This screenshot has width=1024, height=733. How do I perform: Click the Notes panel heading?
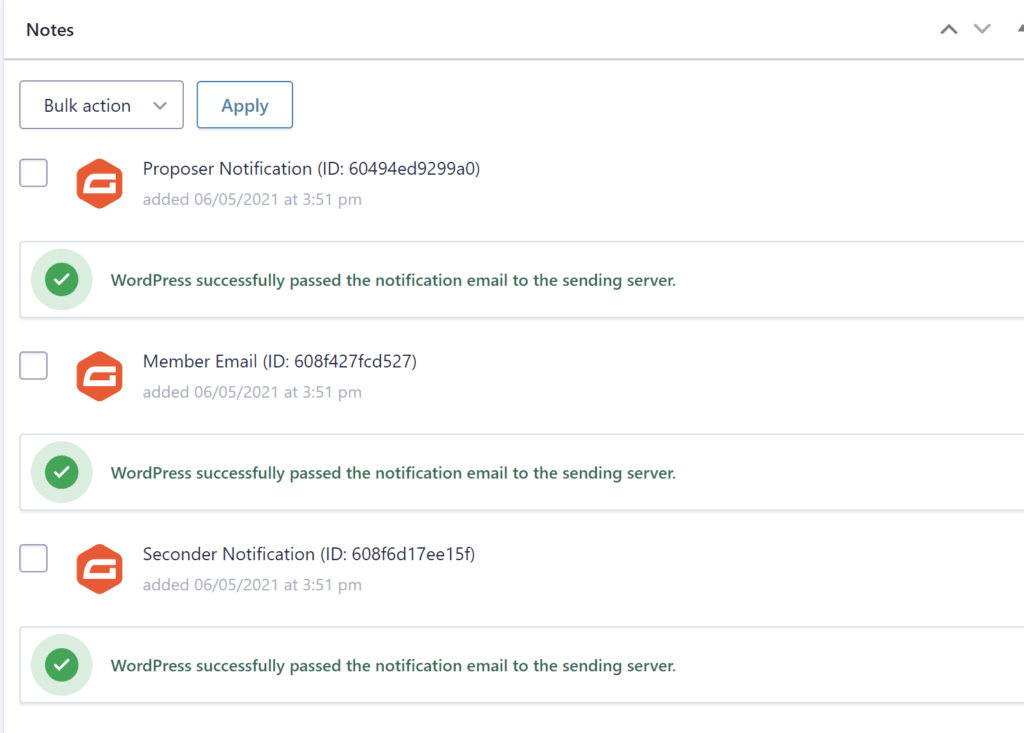point(50,30)
